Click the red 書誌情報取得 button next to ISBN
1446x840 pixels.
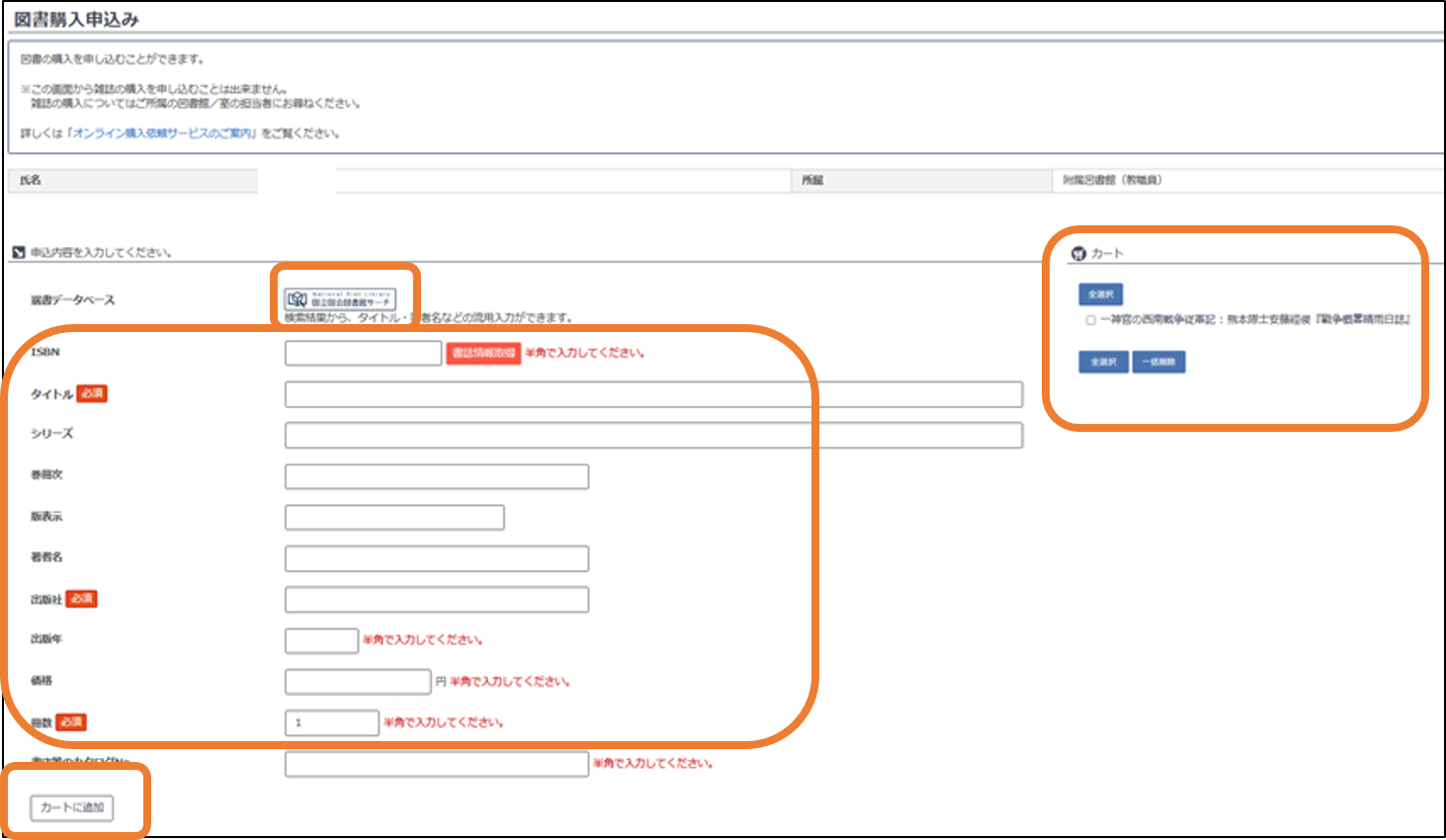pos(483,353)
